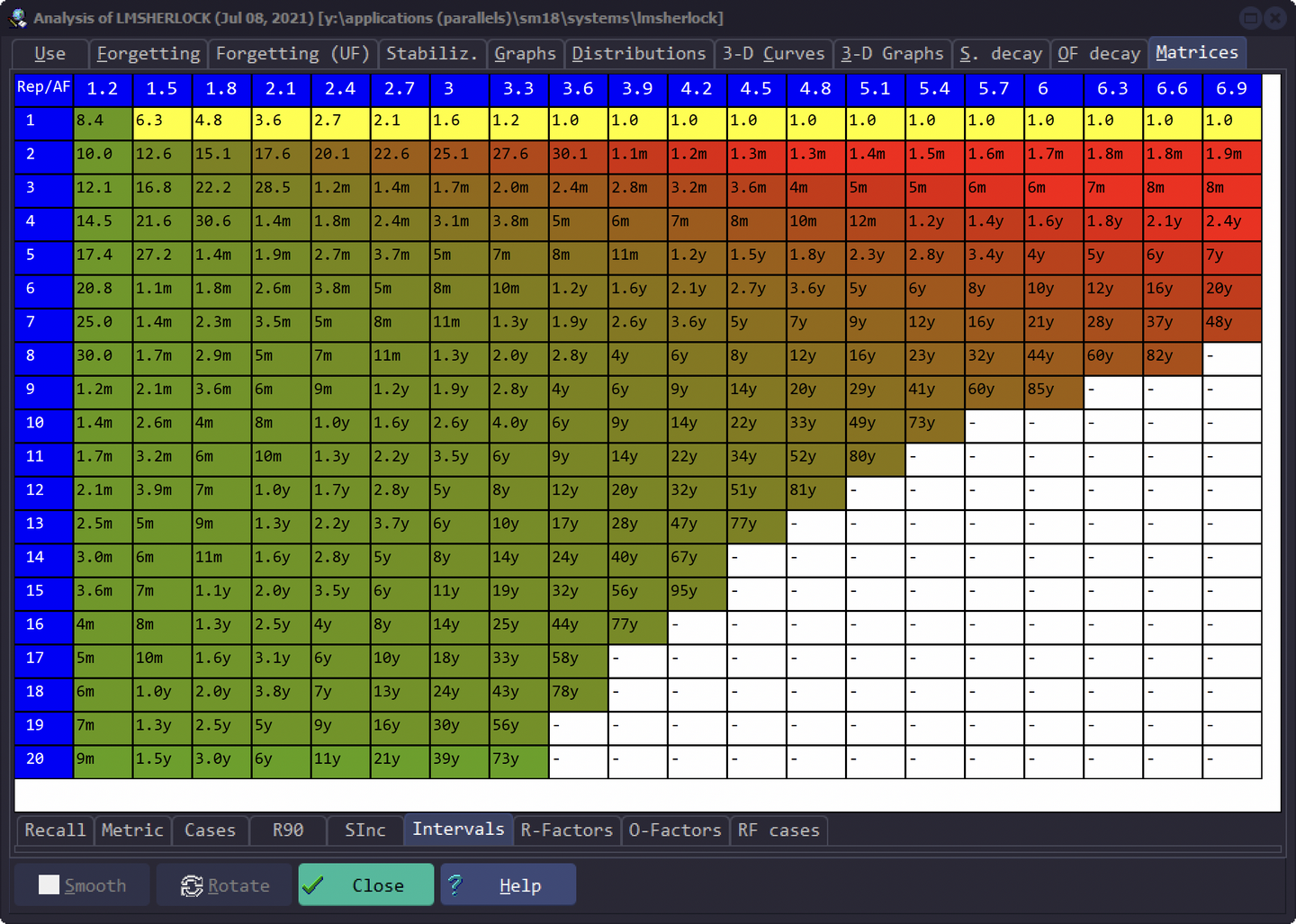1296x924 pixels.
Task: Click the cell showing 8.4
Action: [103, 123]
